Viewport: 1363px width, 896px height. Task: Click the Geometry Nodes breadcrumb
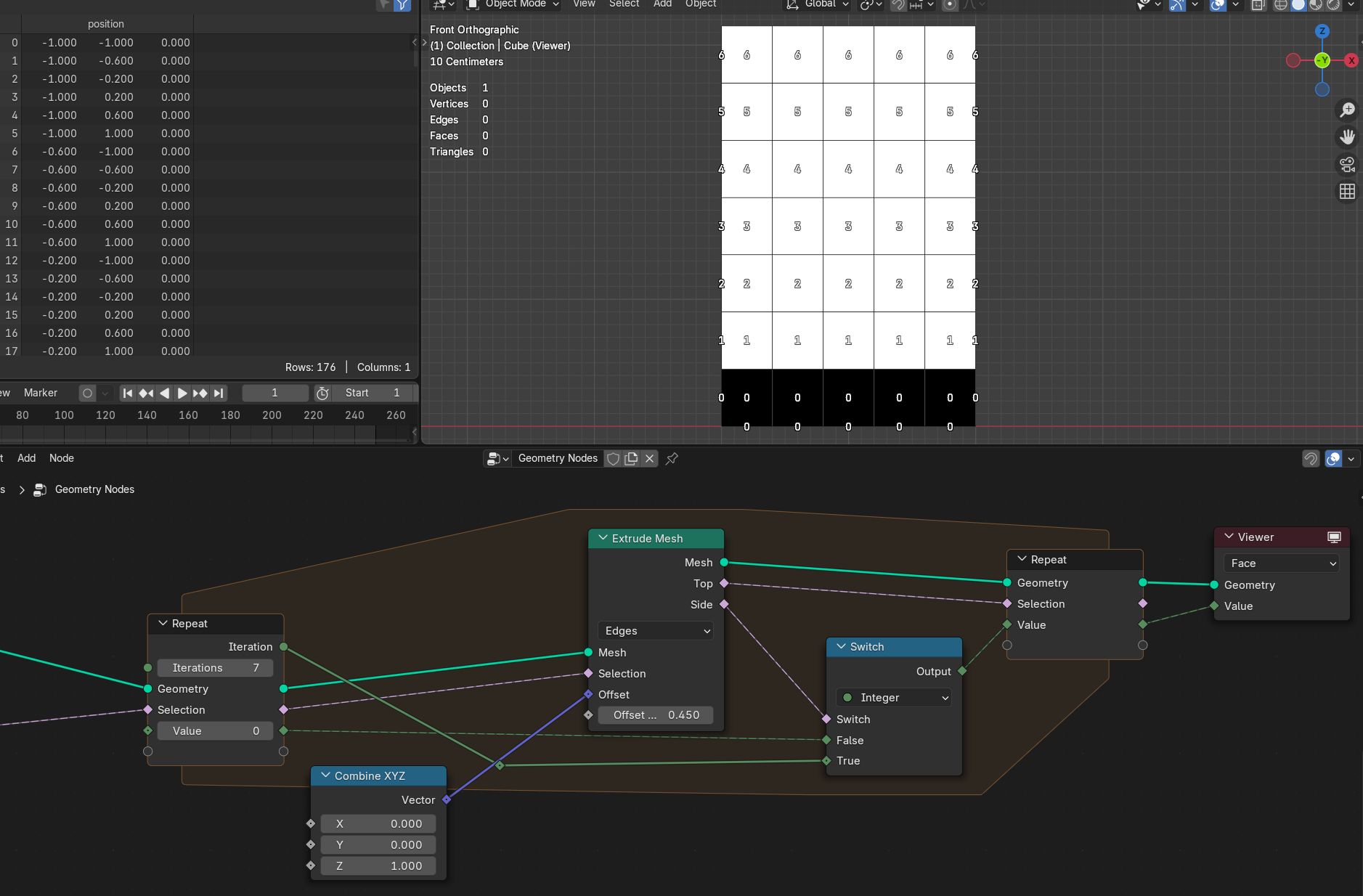94,489
